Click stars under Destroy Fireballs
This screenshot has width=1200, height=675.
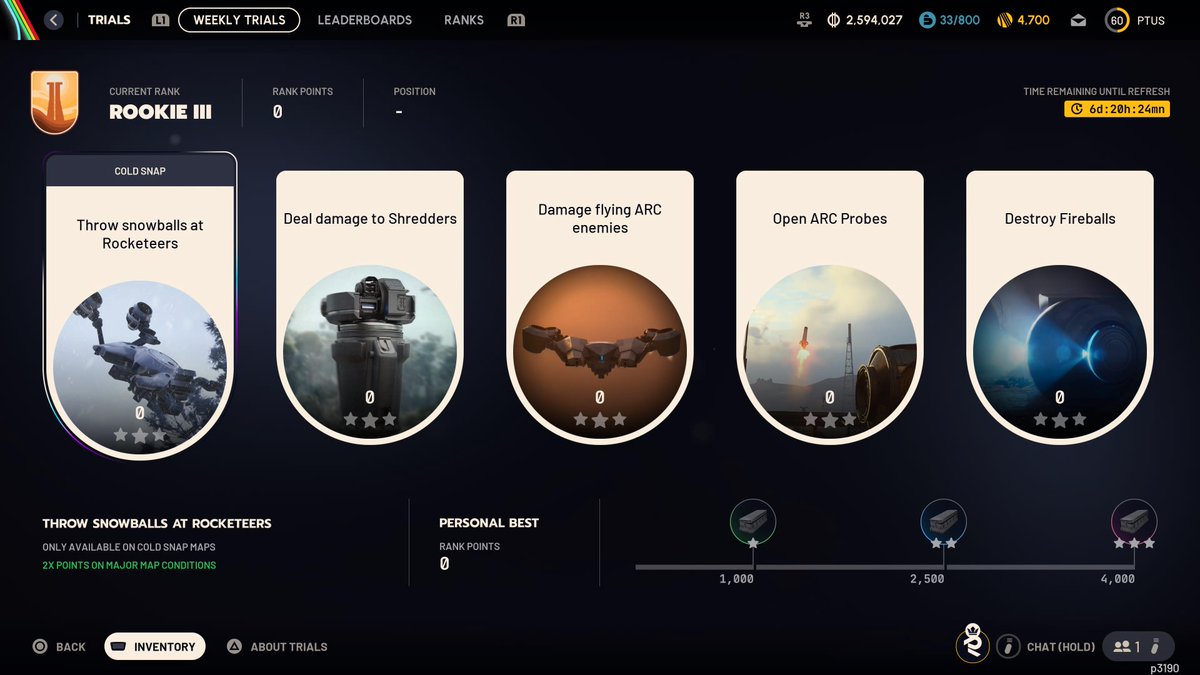coord(1060,420)
